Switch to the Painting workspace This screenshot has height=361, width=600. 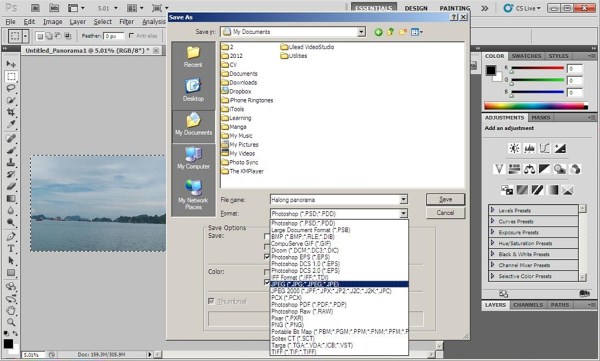[x=455, y=8]
